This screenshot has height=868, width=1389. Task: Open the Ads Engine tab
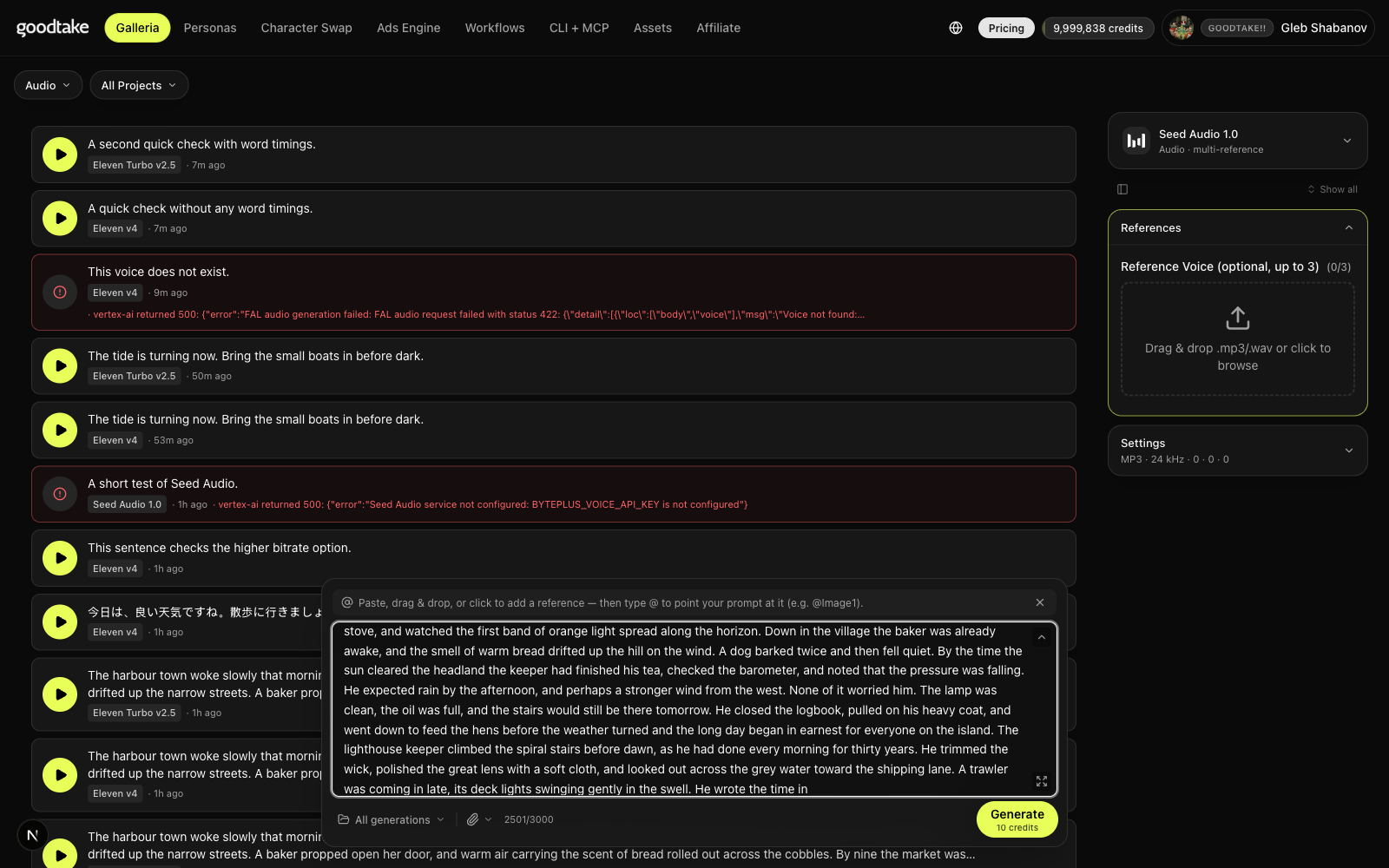pyautogui.click(x=409, y=28)
